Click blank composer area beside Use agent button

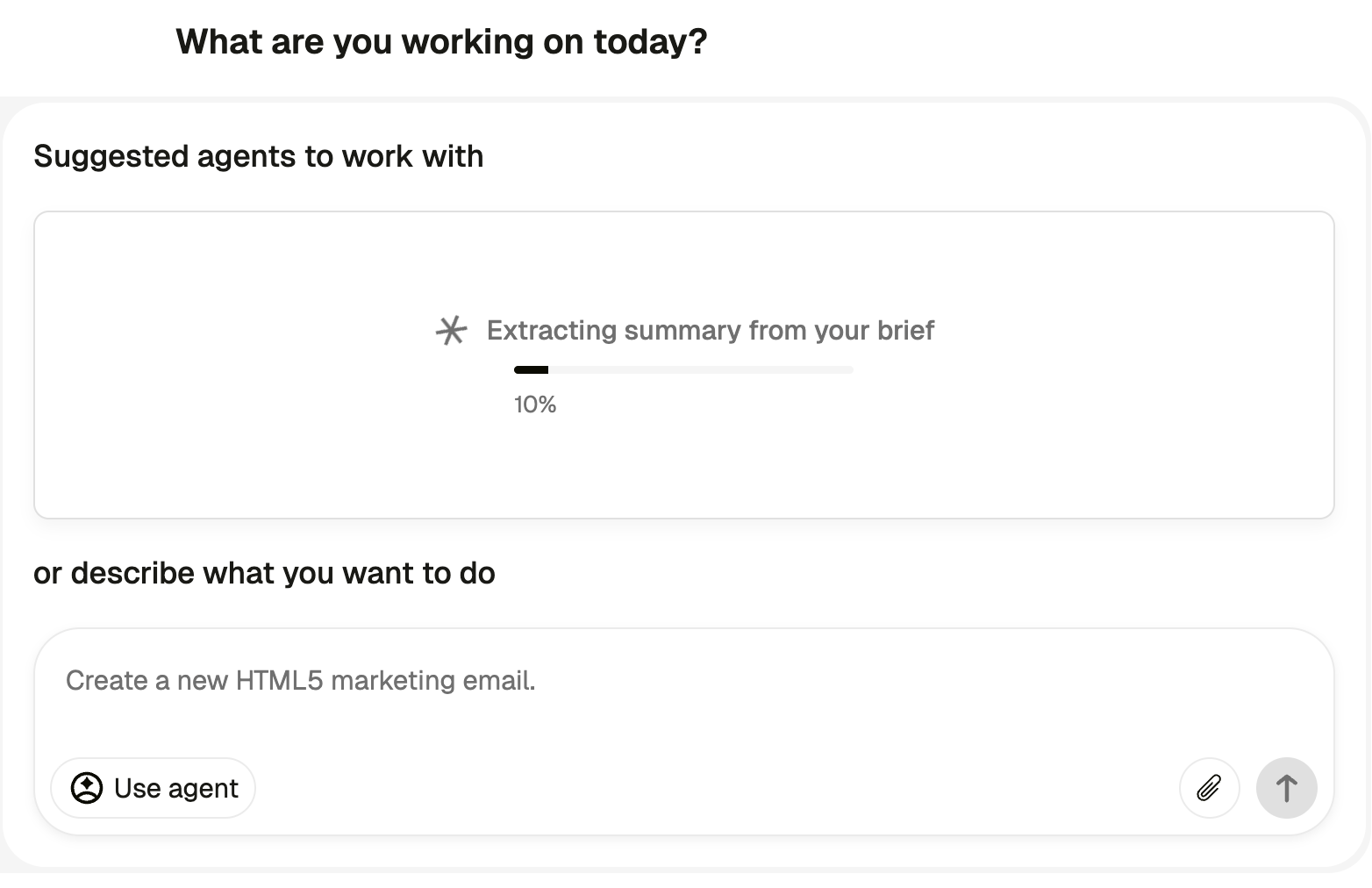point(702,788)
